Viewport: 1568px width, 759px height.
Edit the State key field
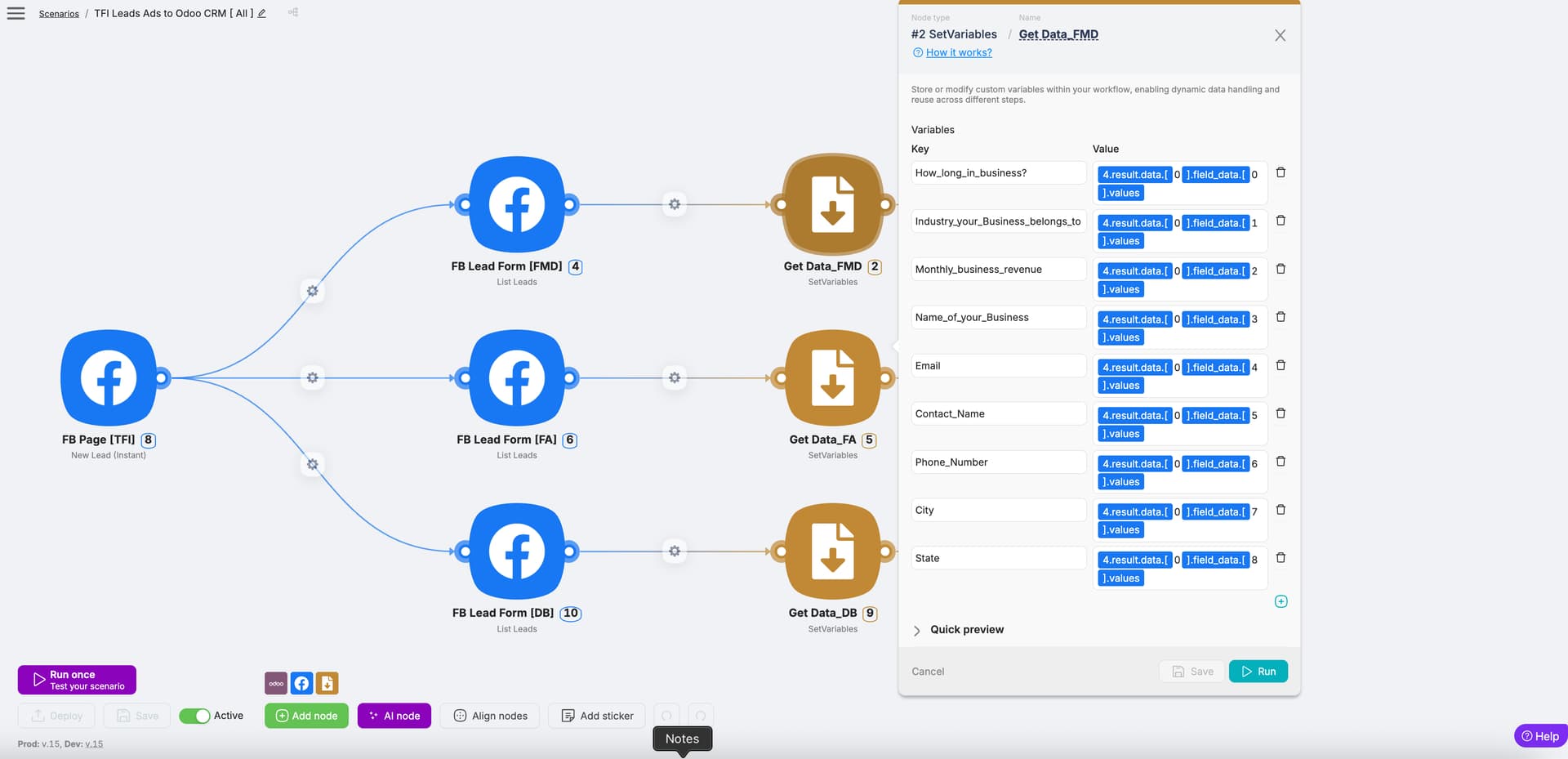point(999,559)
